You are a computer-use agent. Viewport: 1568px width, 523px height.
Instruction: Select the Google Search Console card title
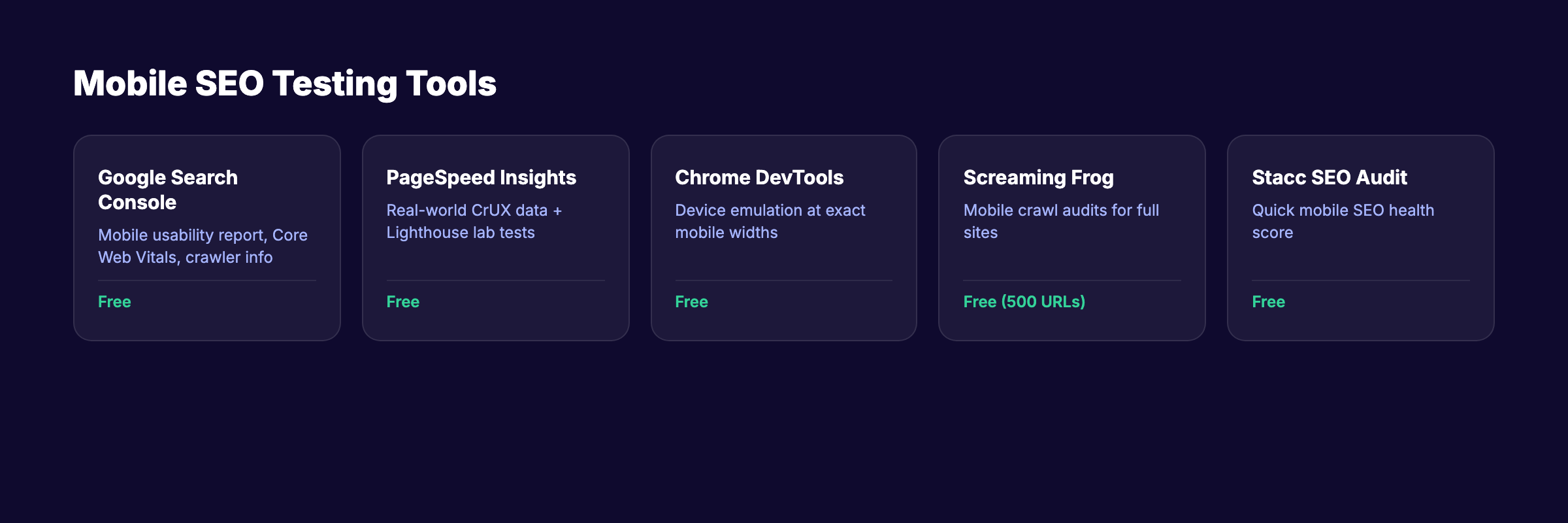pyautogui.click(x=168, y=190)
